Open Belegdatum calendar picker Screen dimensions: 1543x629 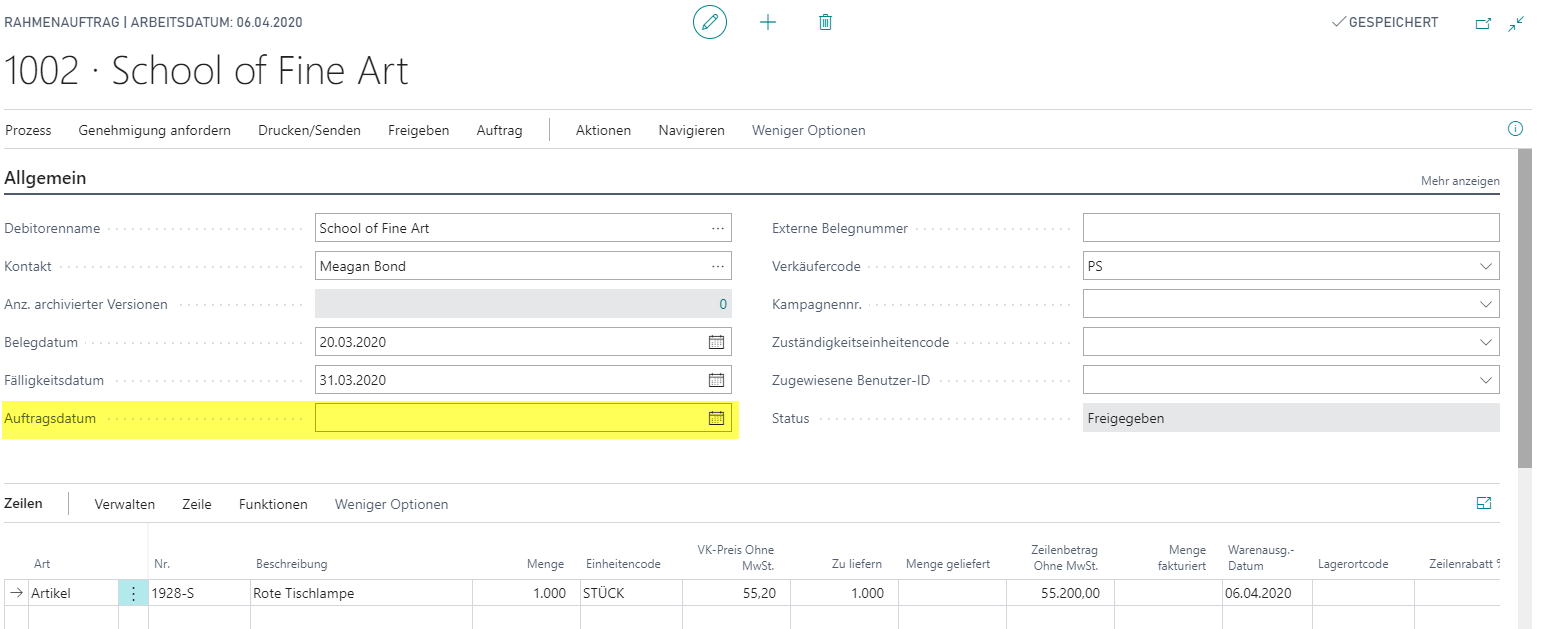point(716,342)
